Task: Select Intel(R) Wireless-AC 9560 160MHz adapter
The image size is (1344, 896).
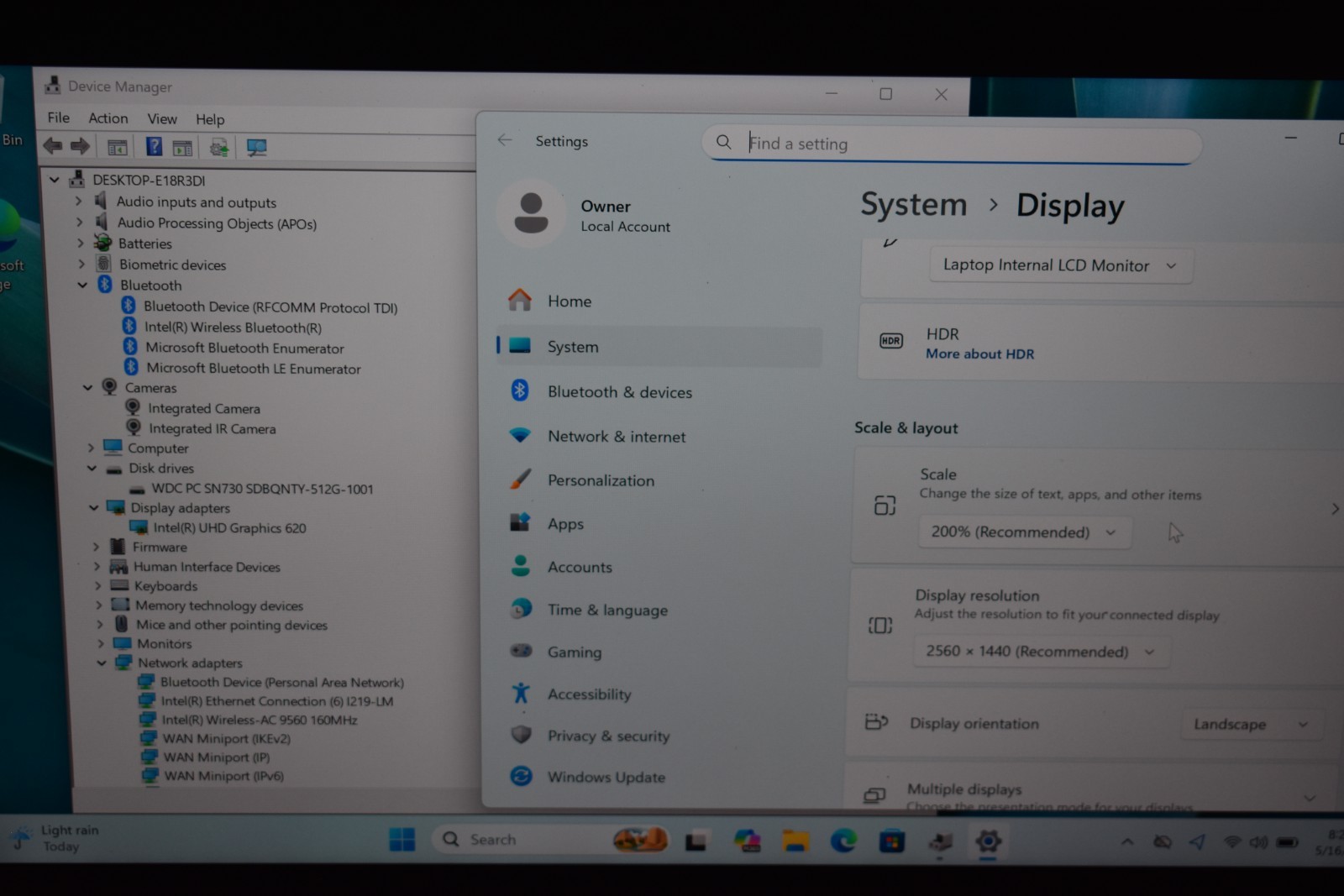Action: (260, 720)
